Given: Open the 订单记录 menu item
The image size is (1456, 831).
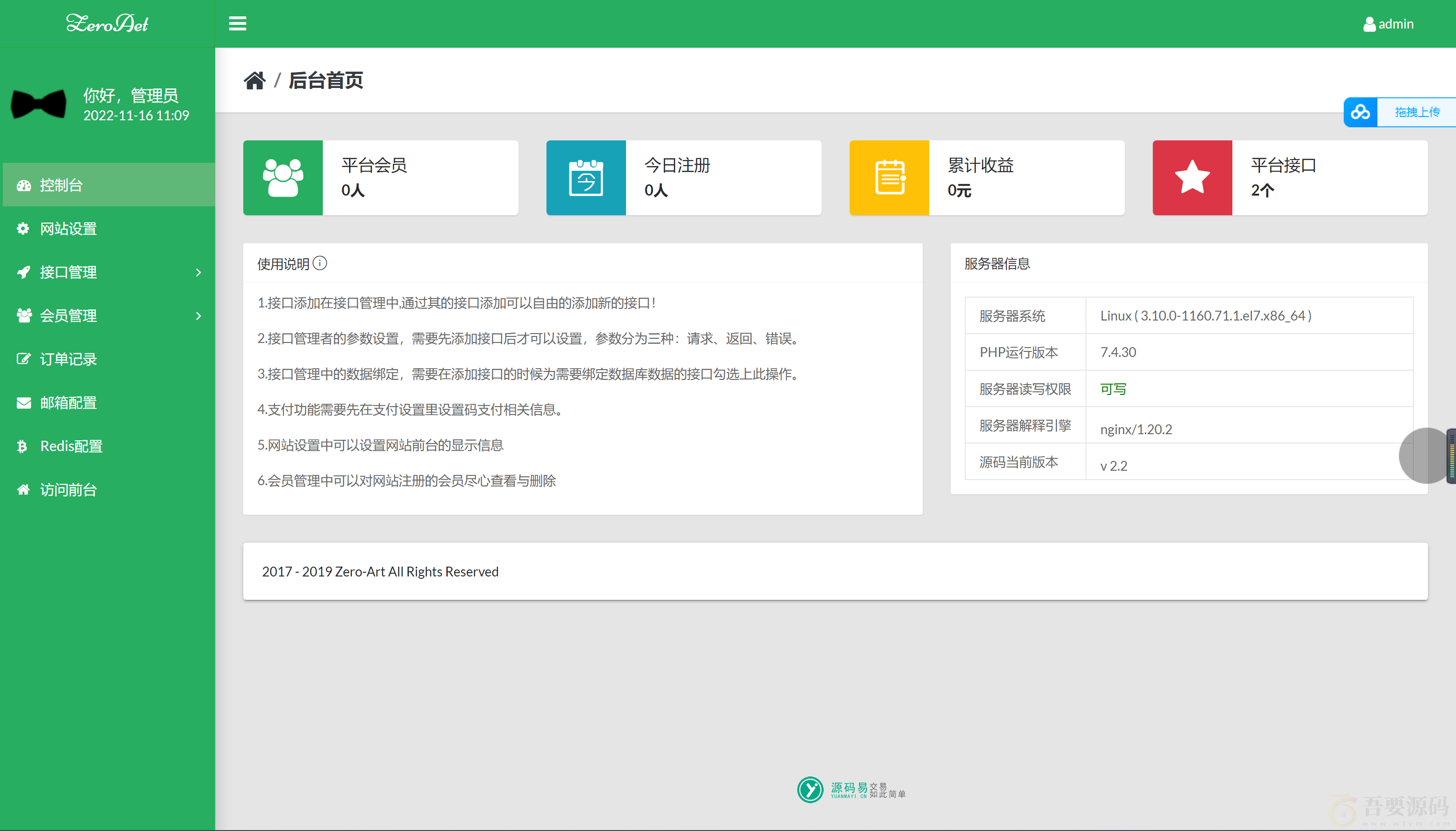Looking at the screenshot, I should (109, 359).
